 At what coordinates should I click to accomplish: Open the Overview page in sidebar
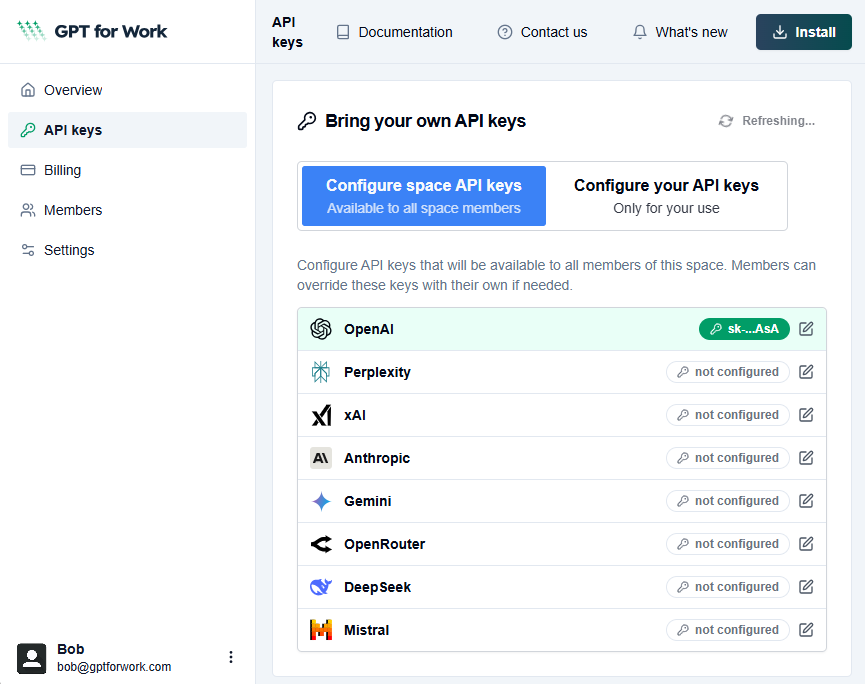tap(73, 90)
